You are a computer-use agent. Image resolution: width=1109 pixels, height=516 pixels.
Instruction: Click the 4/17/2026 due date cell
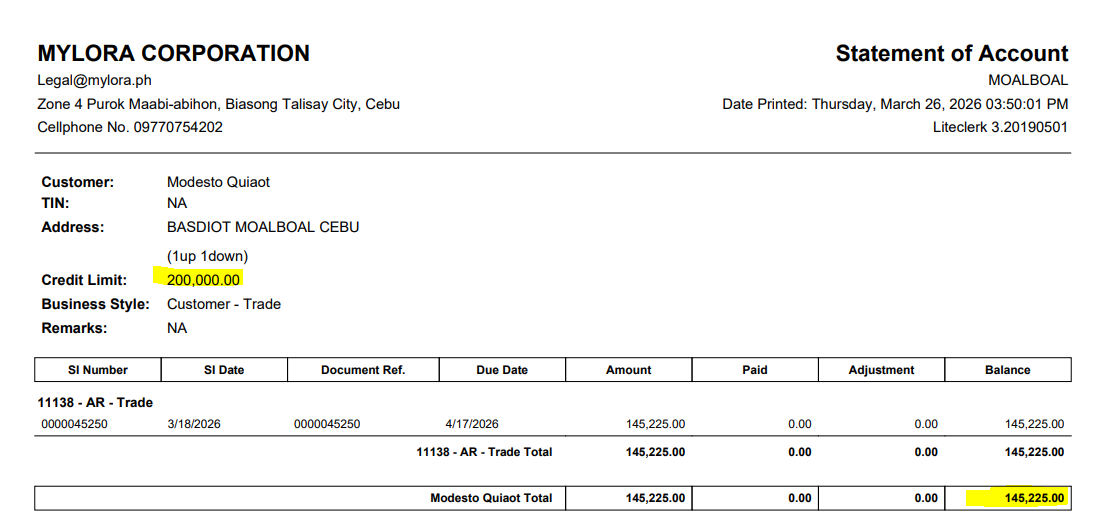(474, 424)
